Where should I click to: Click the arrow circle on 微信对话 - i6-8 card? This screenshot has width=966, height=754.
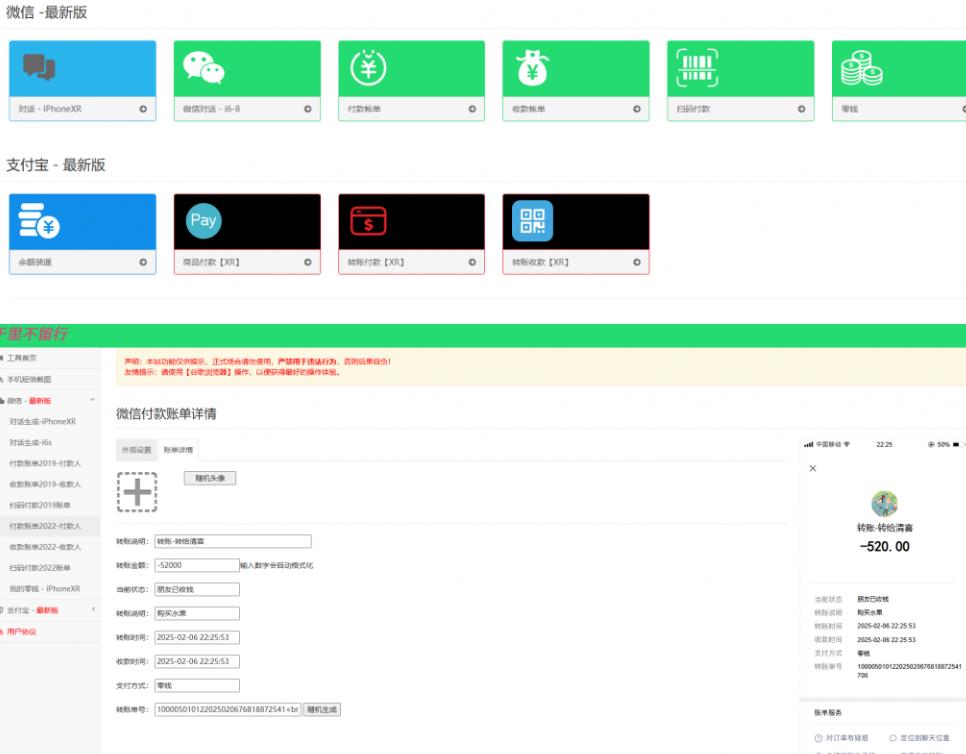pyautogui.click(x=307, y=109)
